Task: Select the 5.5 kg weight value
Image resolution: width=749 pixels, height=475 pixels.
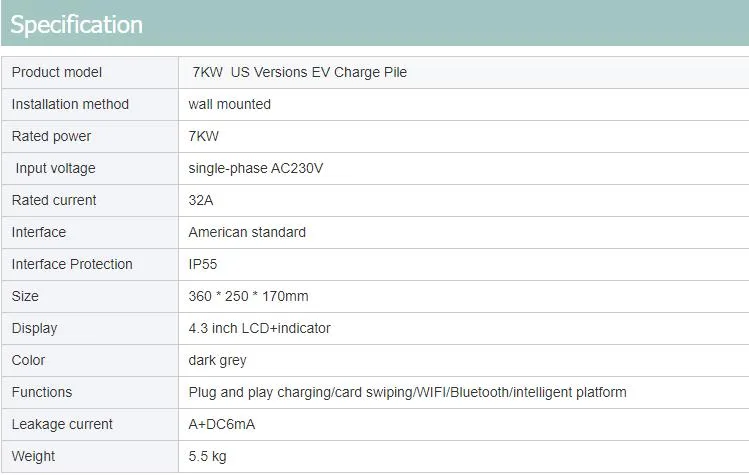Action: click(207, 456)
